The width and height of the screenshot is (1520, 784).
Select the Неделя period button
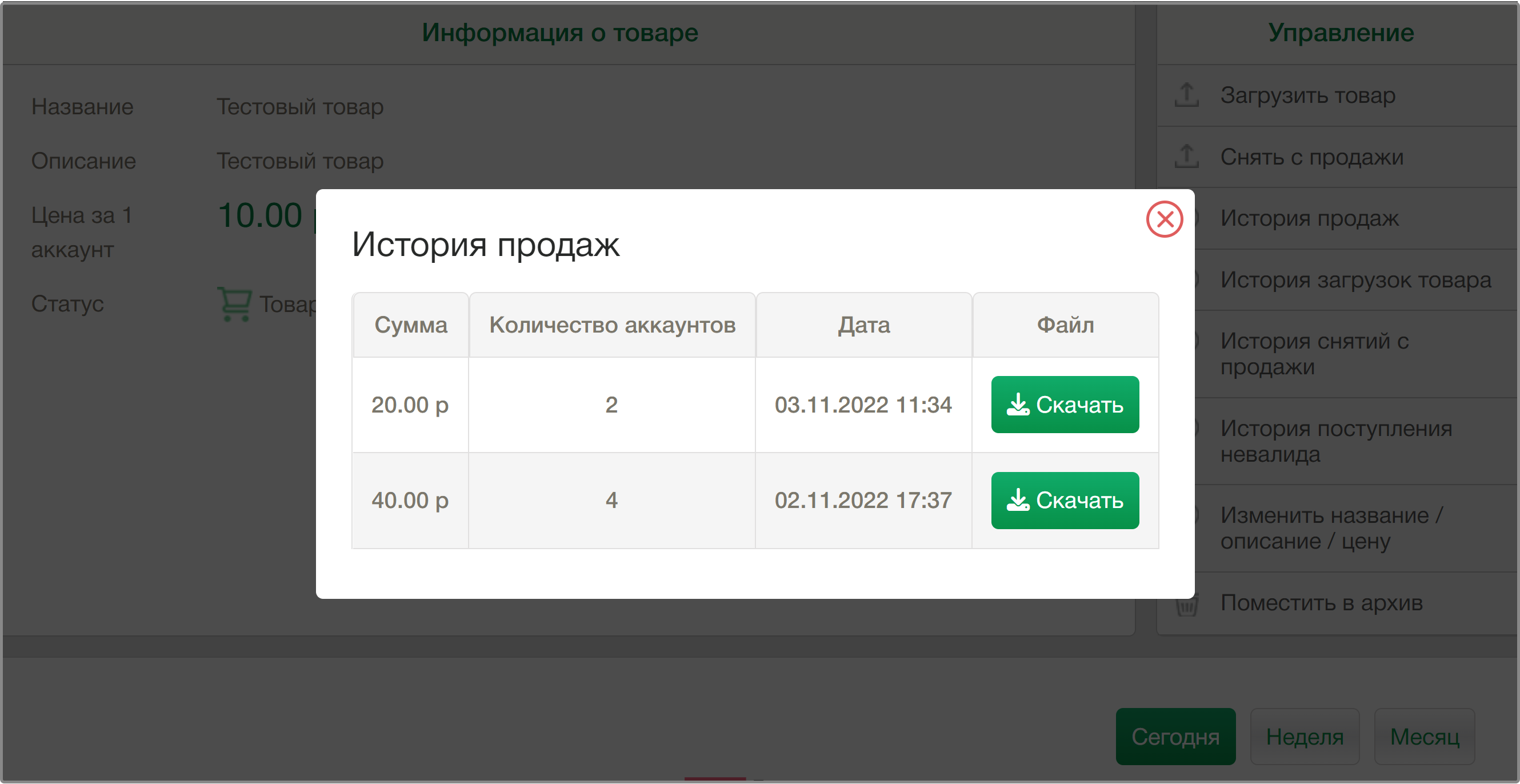click(x=1304, y=736)
